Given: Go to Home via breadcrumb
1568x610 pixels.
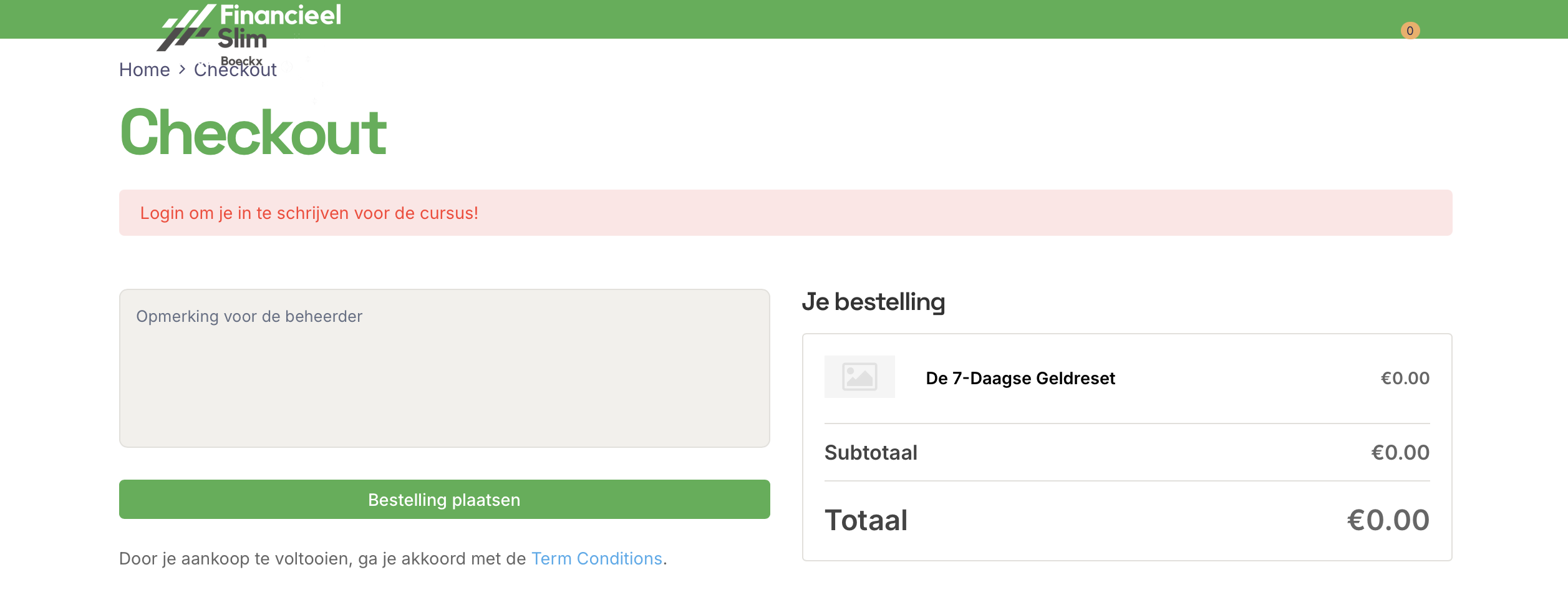Looking at the screenshot, I should point(144,70).
